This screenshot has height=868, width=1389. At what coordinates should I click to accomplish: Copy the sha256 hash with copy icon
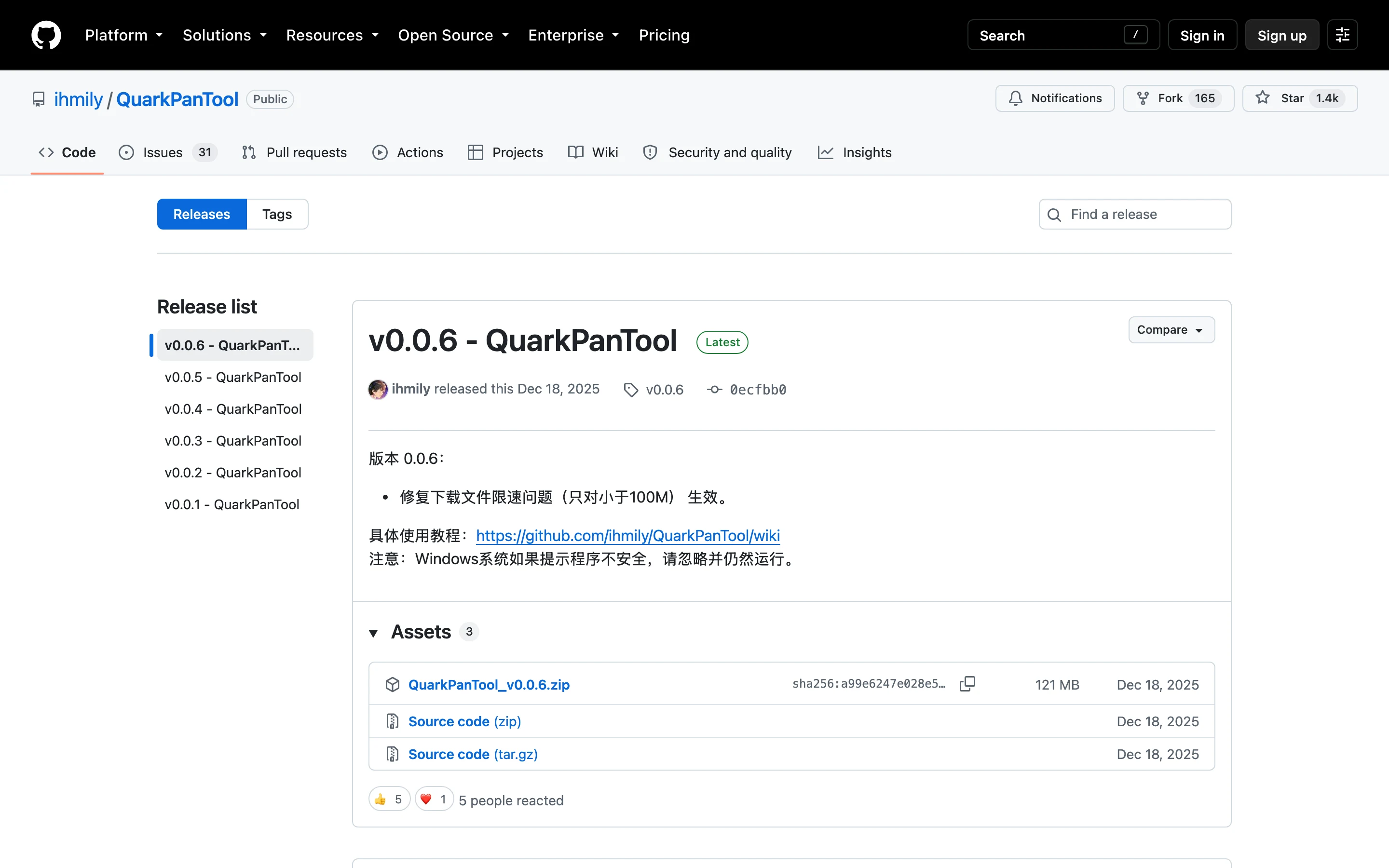(967, 684)
